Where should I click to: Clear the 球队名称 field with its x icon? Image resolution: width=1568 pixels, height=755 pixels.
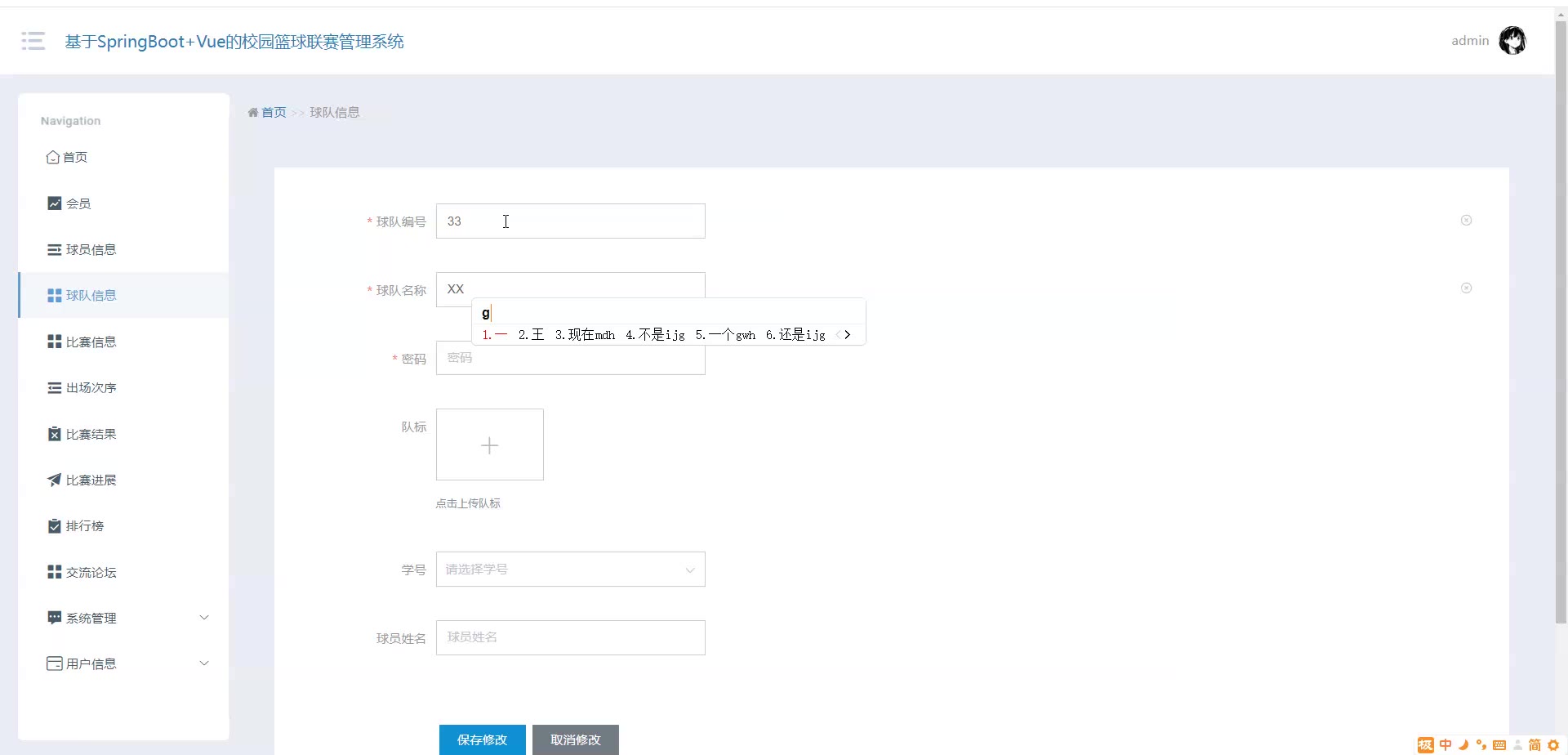pyautogui.click(x=1466, y=288)
